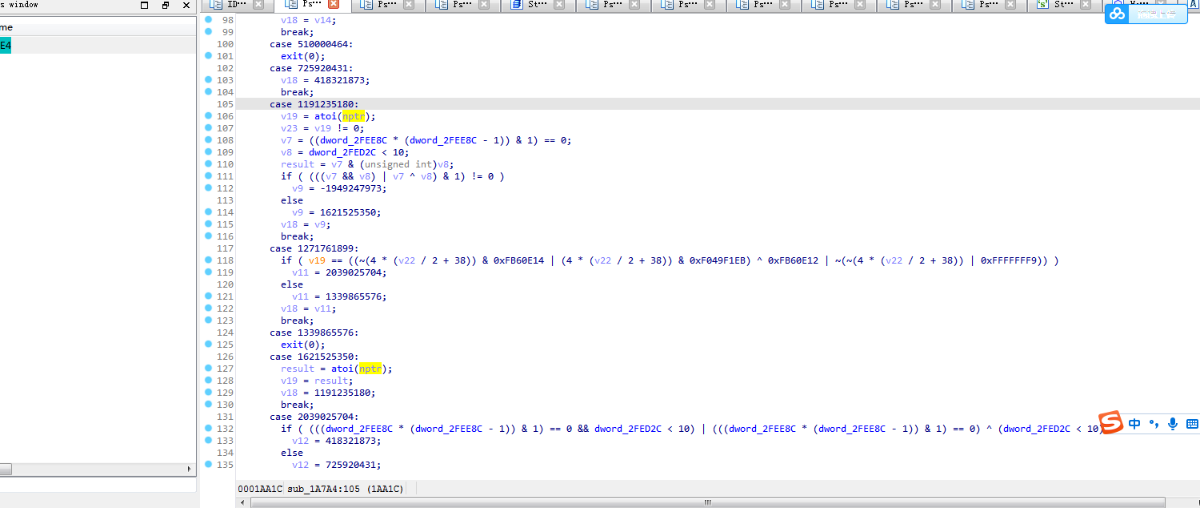Click exit(0) call on line 125
1200x508 pixels.
pyautogui.click(x=301, y=344)
